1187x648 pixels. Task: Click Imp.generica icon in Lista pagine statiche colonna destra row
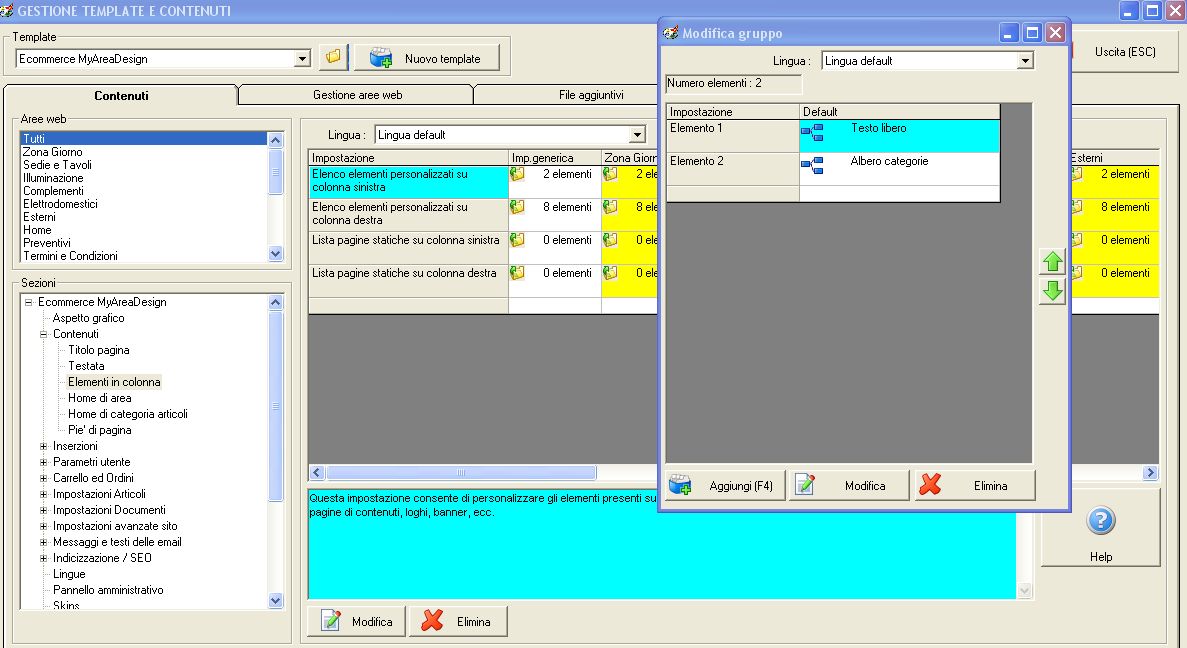tap(517, 273)
